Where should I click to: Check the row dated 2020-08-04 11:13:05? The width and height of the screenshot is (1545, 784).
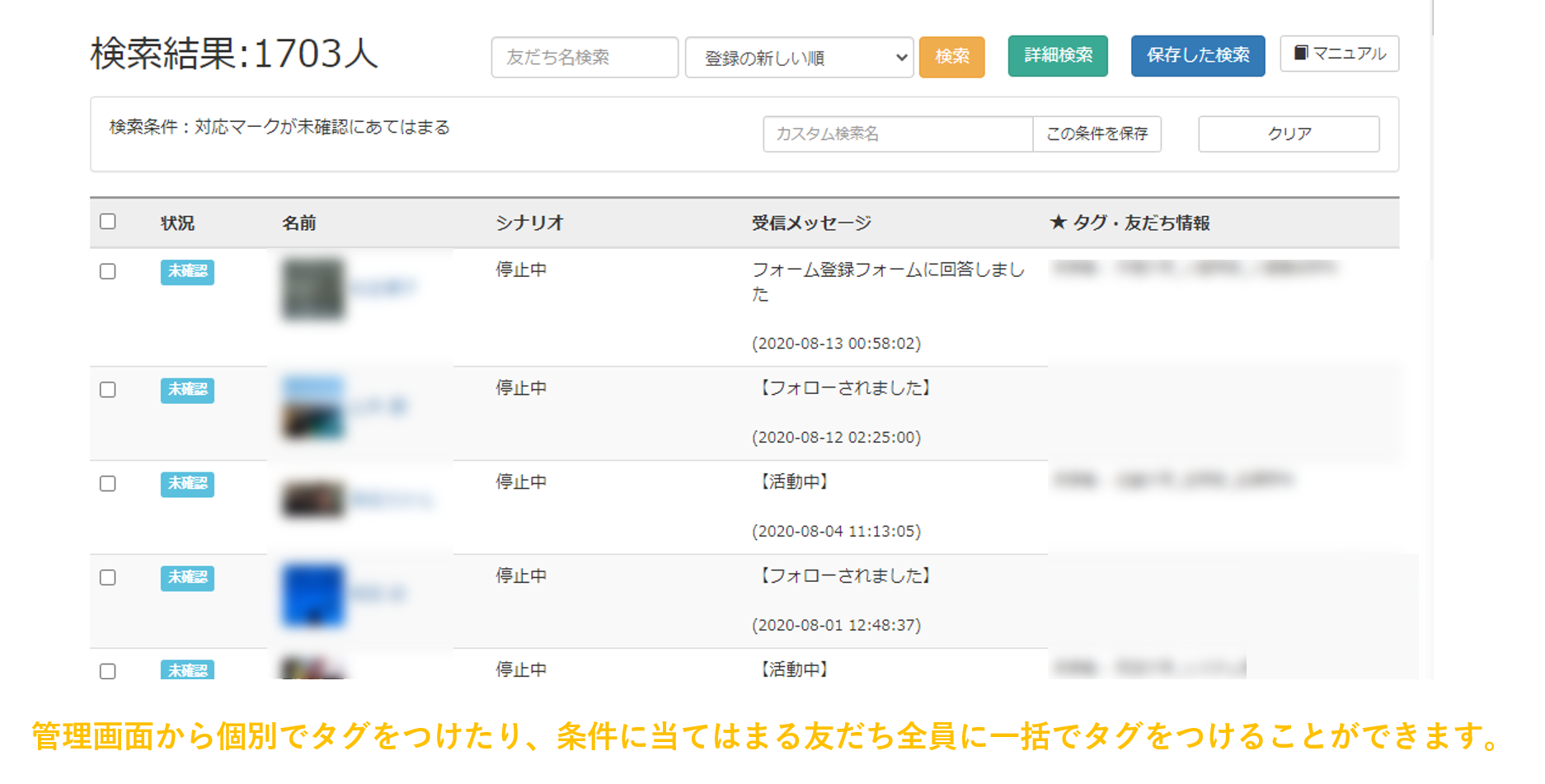tap(108, 484)
